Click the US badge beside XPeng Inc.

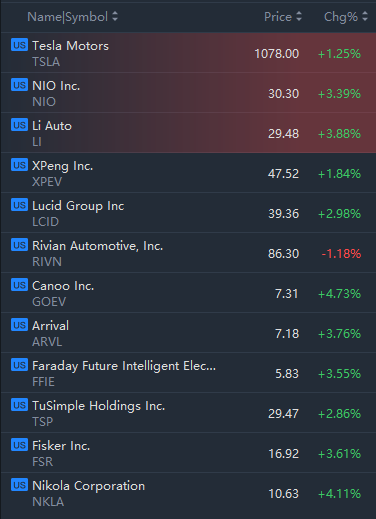pos(19,165)
